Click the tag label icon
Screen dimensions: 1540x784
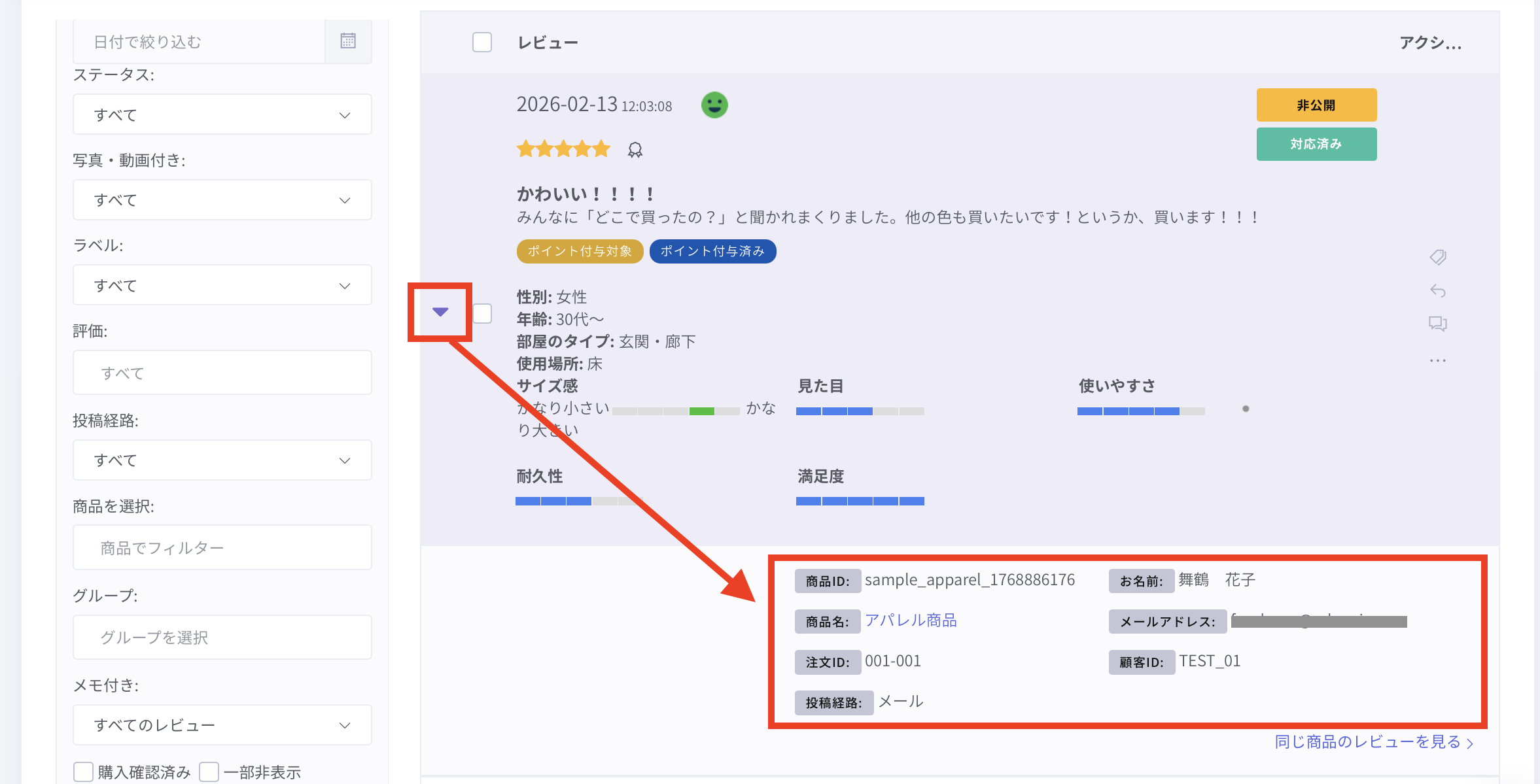click(1437, 257)
